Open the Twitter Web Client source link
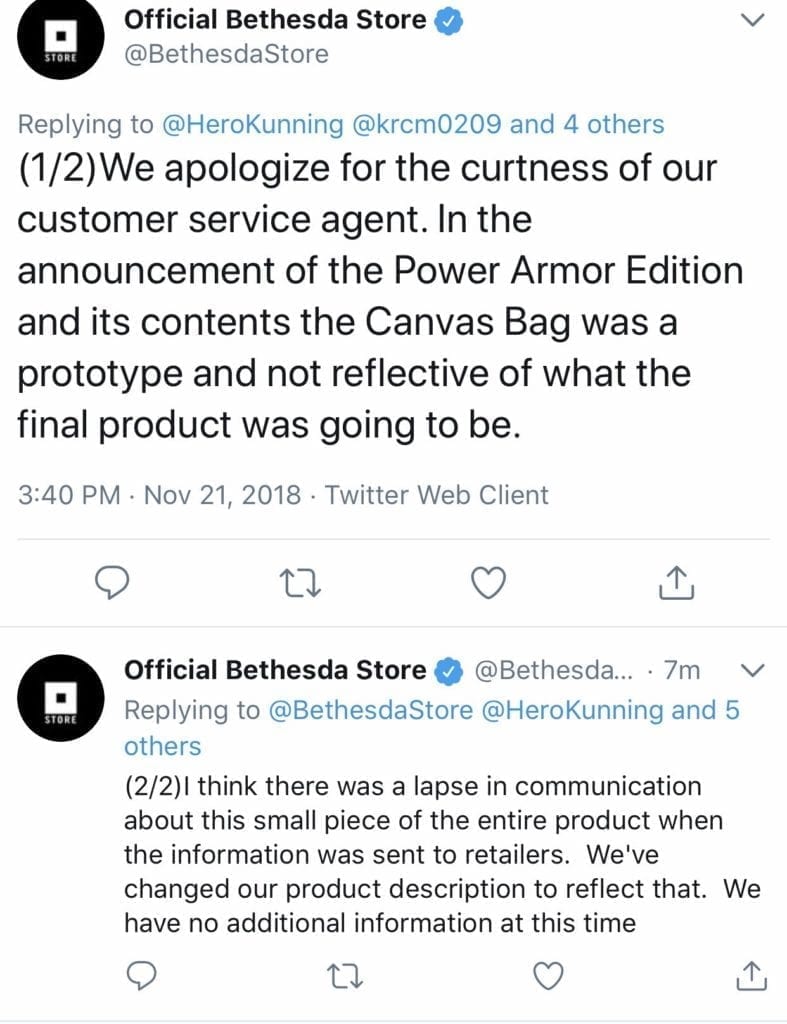This screenshot has height=1024, width=787. pos(436,495)
